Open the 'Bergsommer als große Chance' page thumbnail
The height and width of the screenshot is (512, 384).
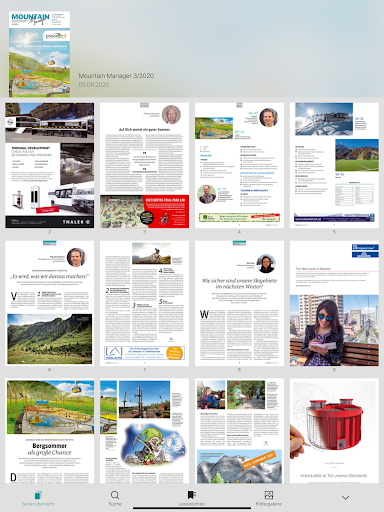point(49,431)
